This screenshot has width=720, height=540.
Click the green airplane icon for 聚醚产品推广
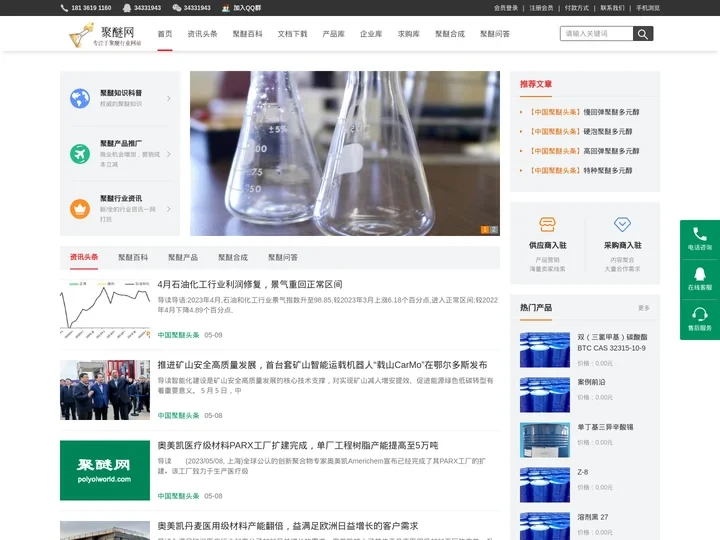pyautogui.click(x=80, y=153)
